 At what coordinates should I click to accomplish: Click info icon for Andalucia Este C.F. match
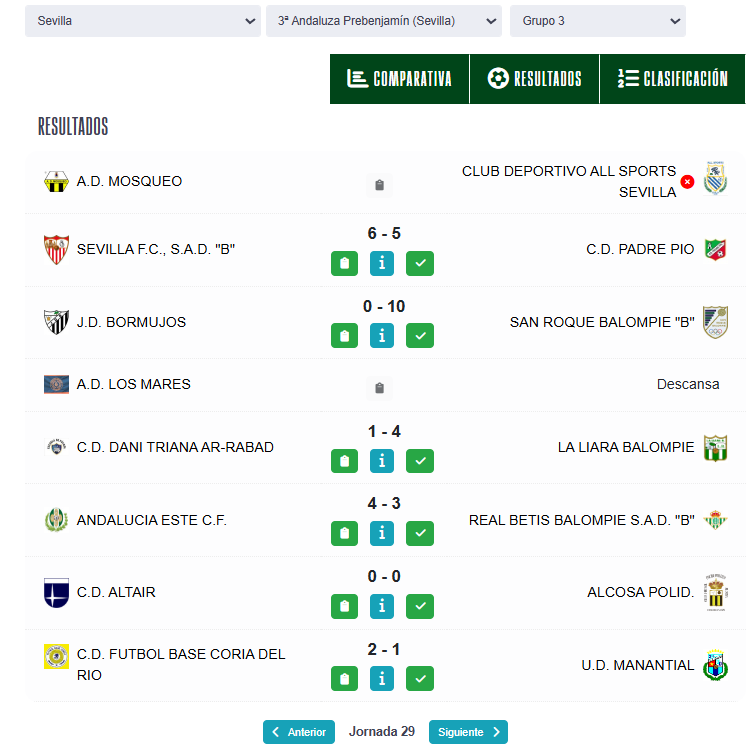click(x=382, y=533)
